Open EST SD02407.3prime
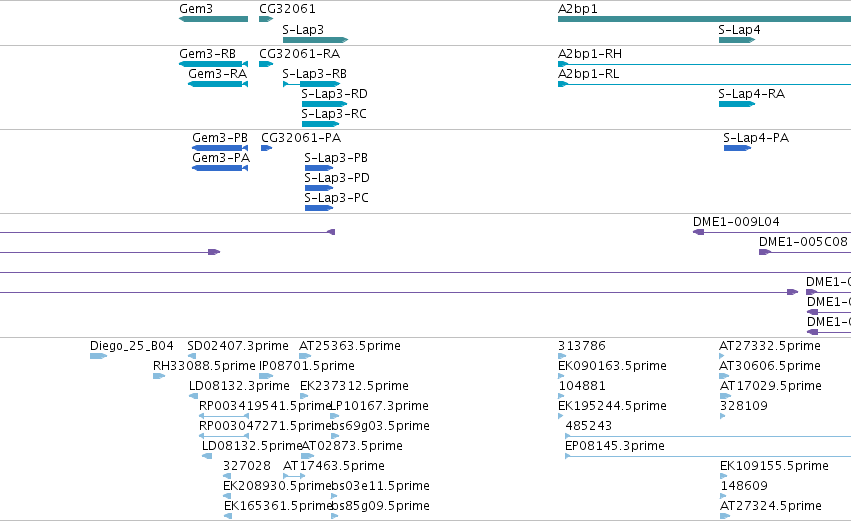The height and width of the screenshot is (521, 851). (x=238, y=346)
